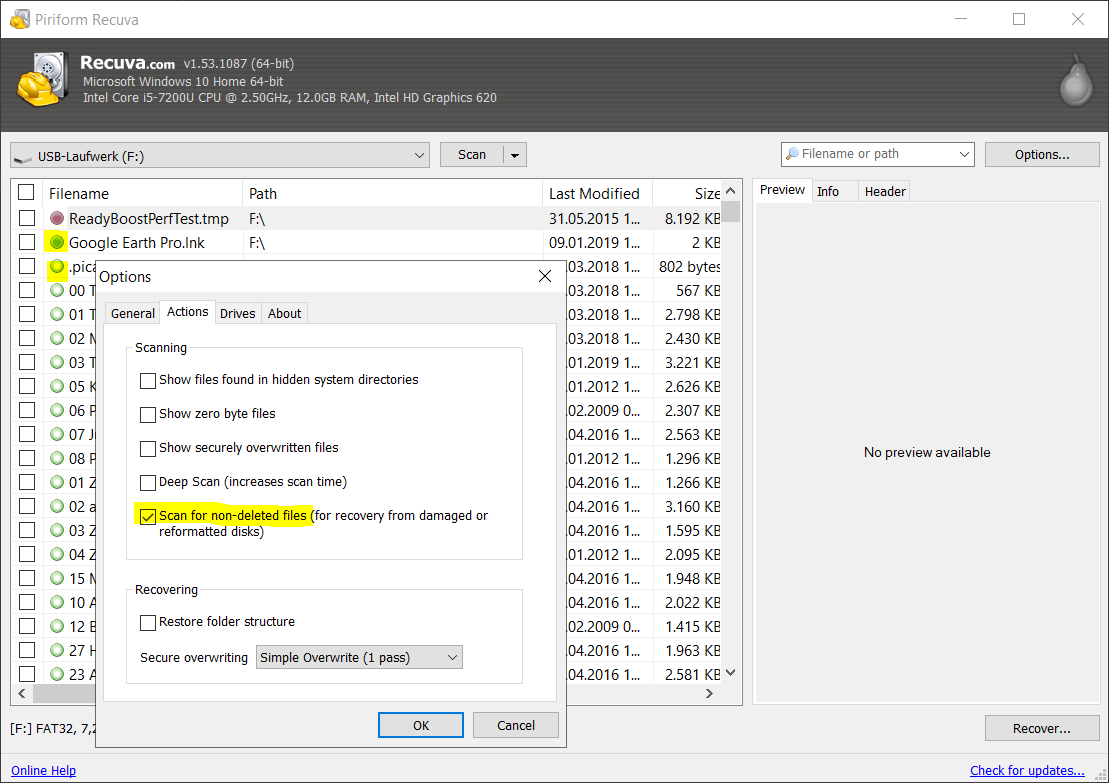
Task: Click green status dot for Google Earth Pro.lnk
Action: 57,242
